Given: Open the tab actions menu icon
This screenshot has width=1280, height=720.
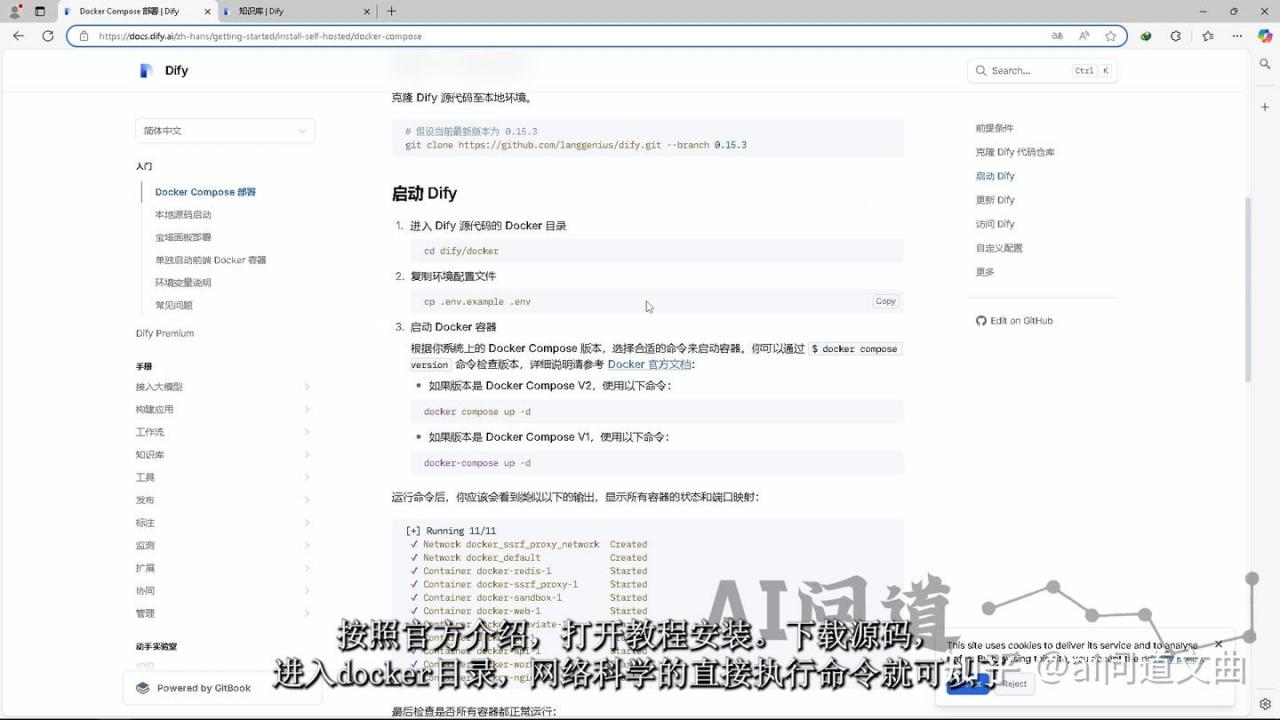Looking at the screenshot, I should pyautogui.click(x=40, y=11).
